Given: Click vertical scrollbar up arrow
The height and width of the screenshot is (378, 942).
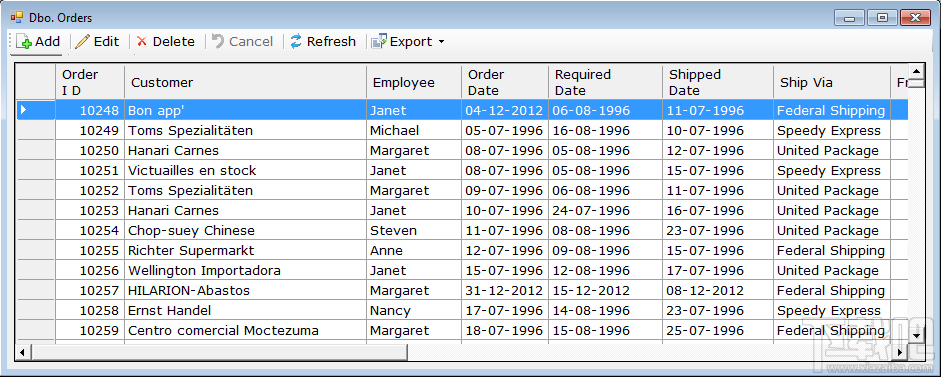Looking at the screenshot, I should 916,72.
